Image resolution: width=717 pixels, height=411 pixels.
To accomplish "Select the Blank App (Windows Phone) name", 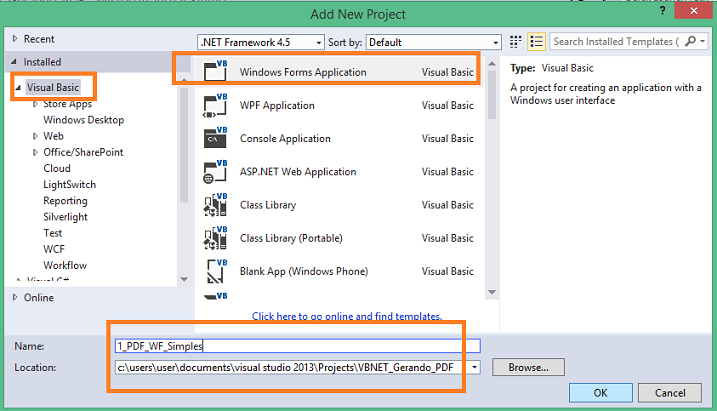I will [x=304, y=271].
